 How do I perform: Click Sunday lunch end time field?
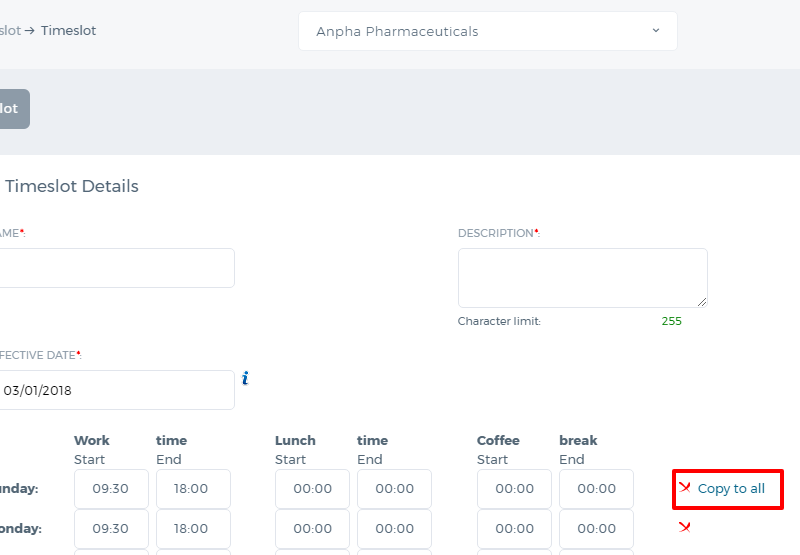pyautogui.click(x=394, y=489)
